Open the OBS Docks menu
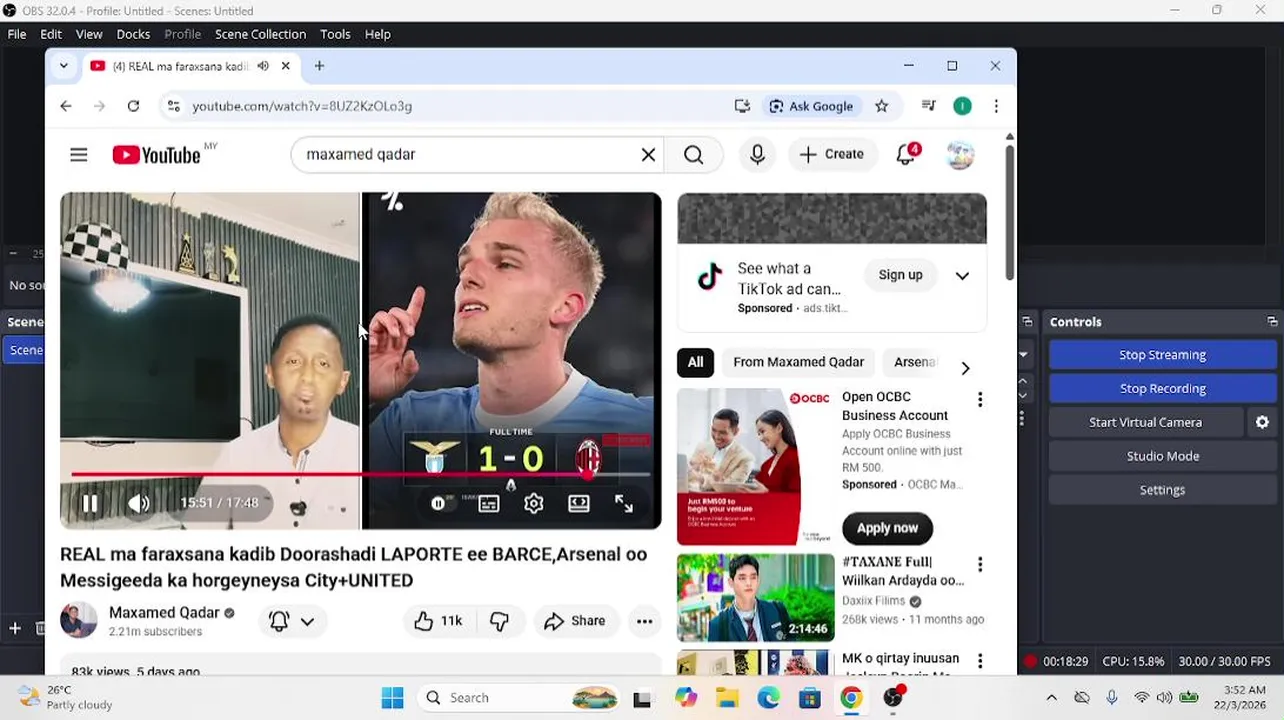The width and height of the screenshot is (1284, 720). point(133,34)
